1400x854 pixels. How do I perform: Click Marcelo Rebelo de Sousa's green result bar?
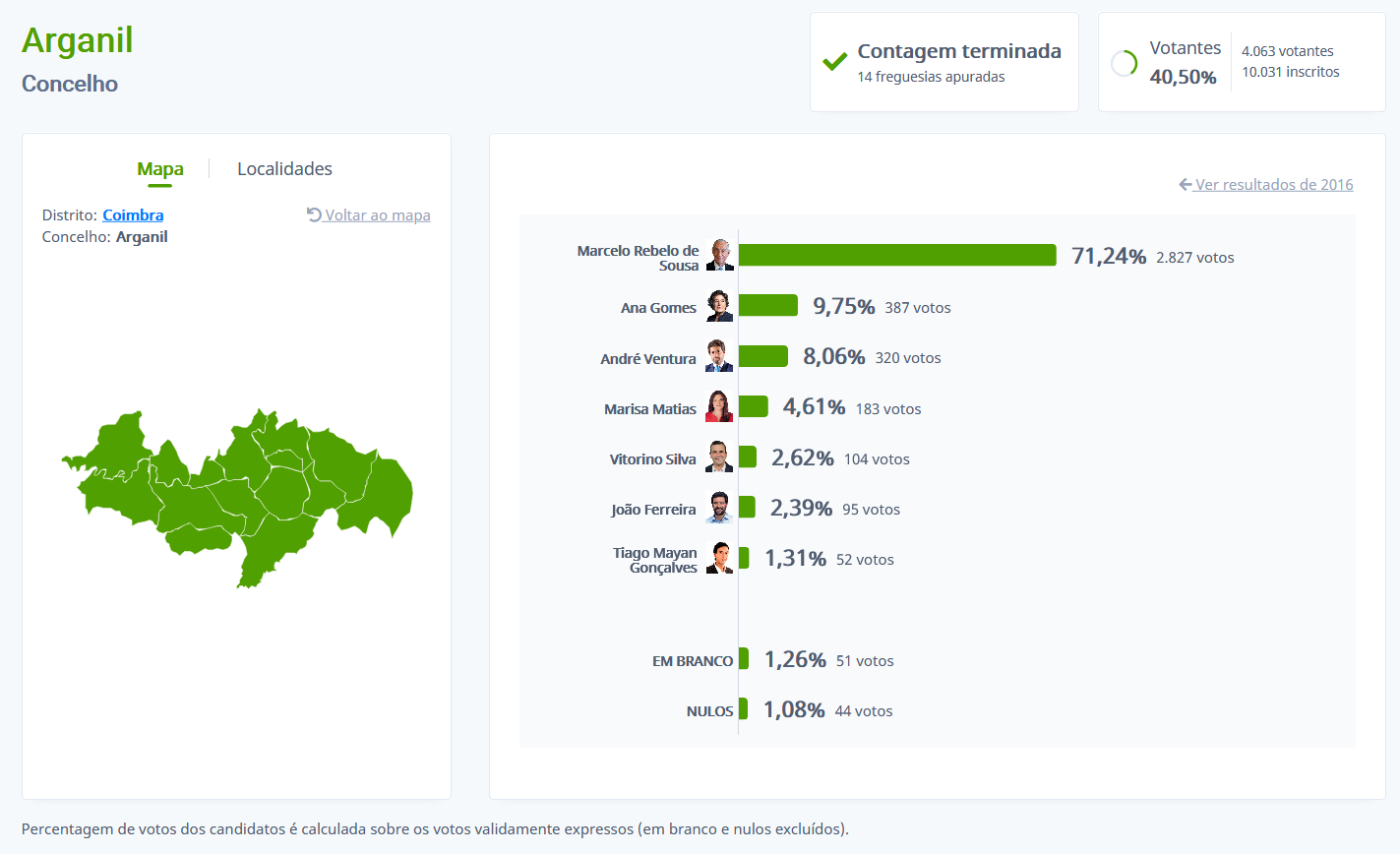coord(897,256)
